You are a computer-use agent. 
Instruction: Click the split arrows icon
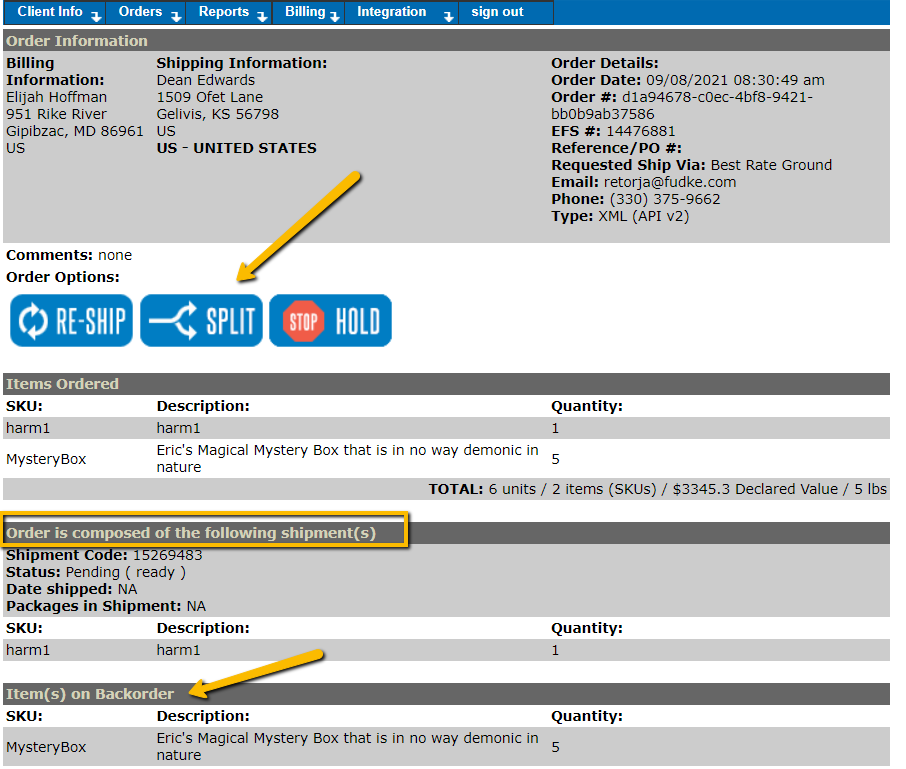coord(173,321)
